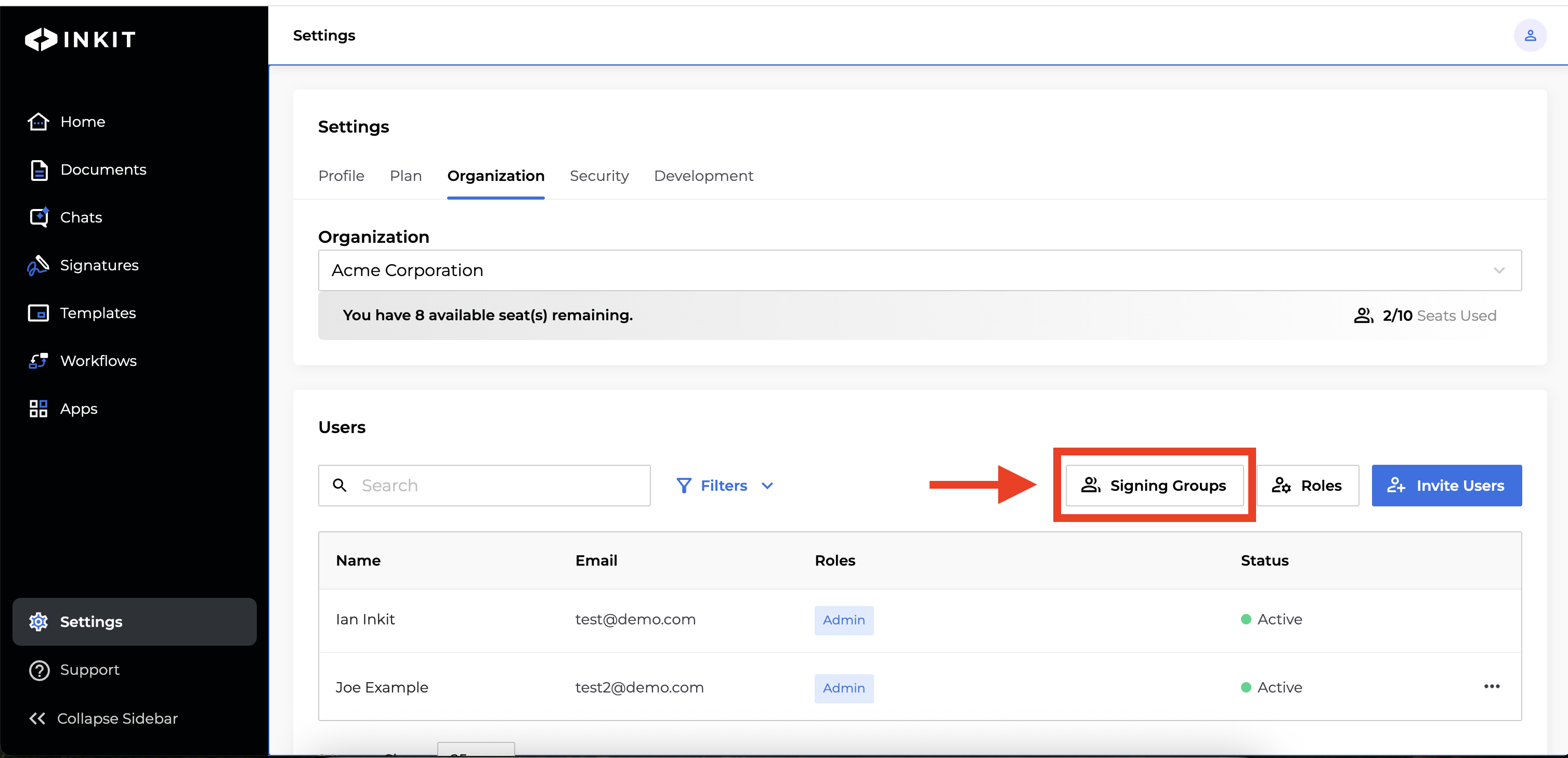Click the Roles column header
The image size is (1568, 758).
[834, 561]
